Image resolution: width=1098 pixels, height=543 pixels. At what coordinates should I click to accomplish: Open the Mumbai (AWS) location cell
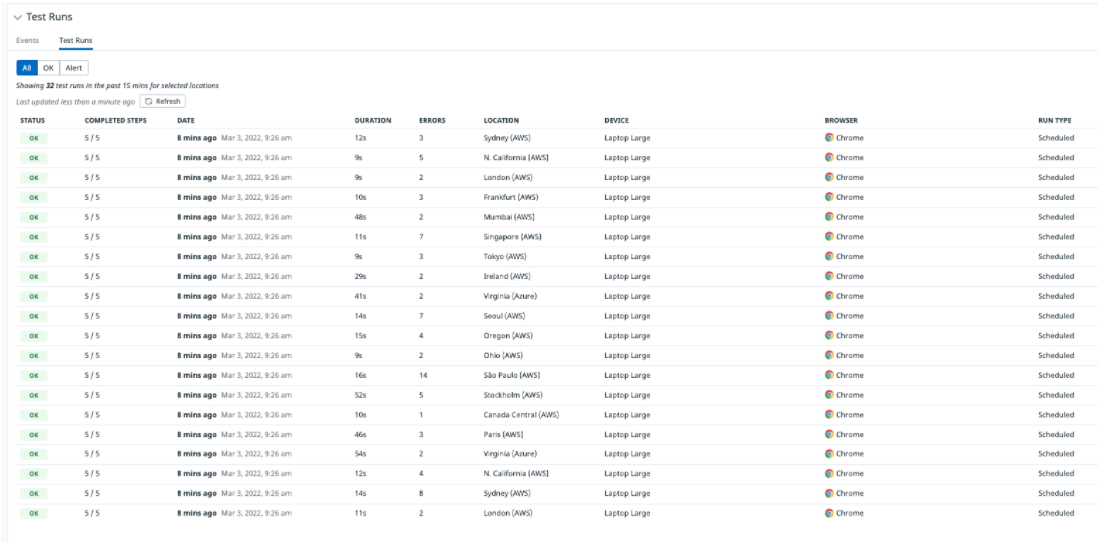(x=508, y=217)
